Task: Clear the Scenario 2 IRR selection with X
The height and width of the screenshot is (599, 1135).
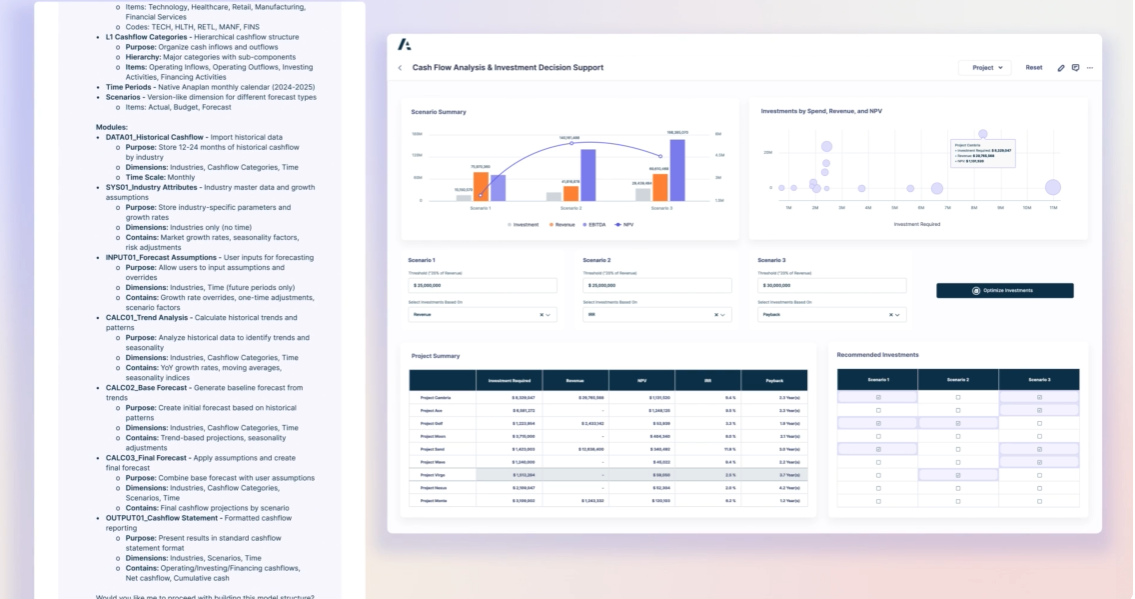Action: [716, 315]
